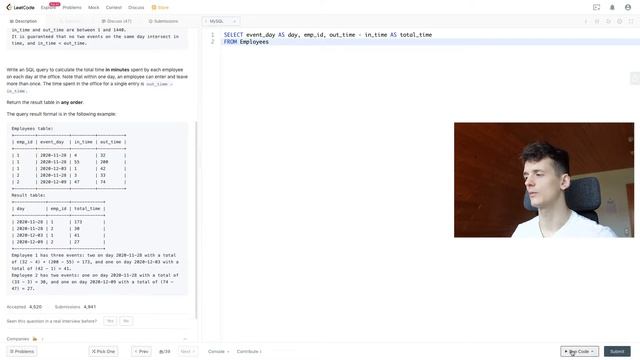The image size is (640, 360).
Task: Click the Accepted 4,620 count
Action: (x=24, y=307)
